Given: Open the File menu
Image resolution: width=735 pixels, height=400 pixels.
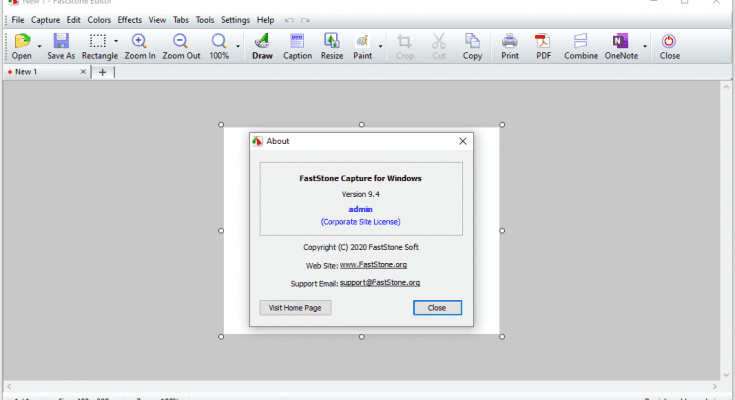Looking at the screenshot, I should (x=18, y=20).
